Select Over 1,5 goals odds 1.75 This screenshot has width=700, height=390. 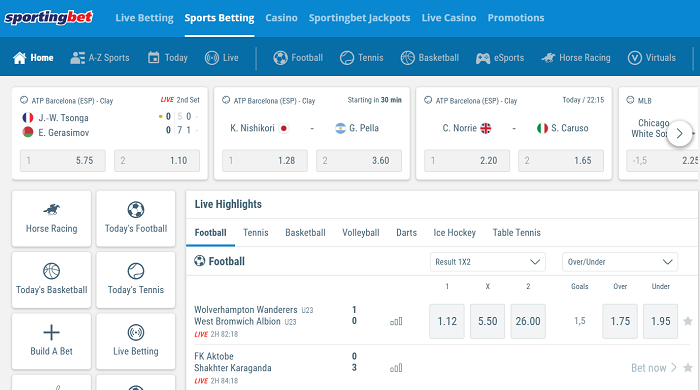click(x=620, y=321)
